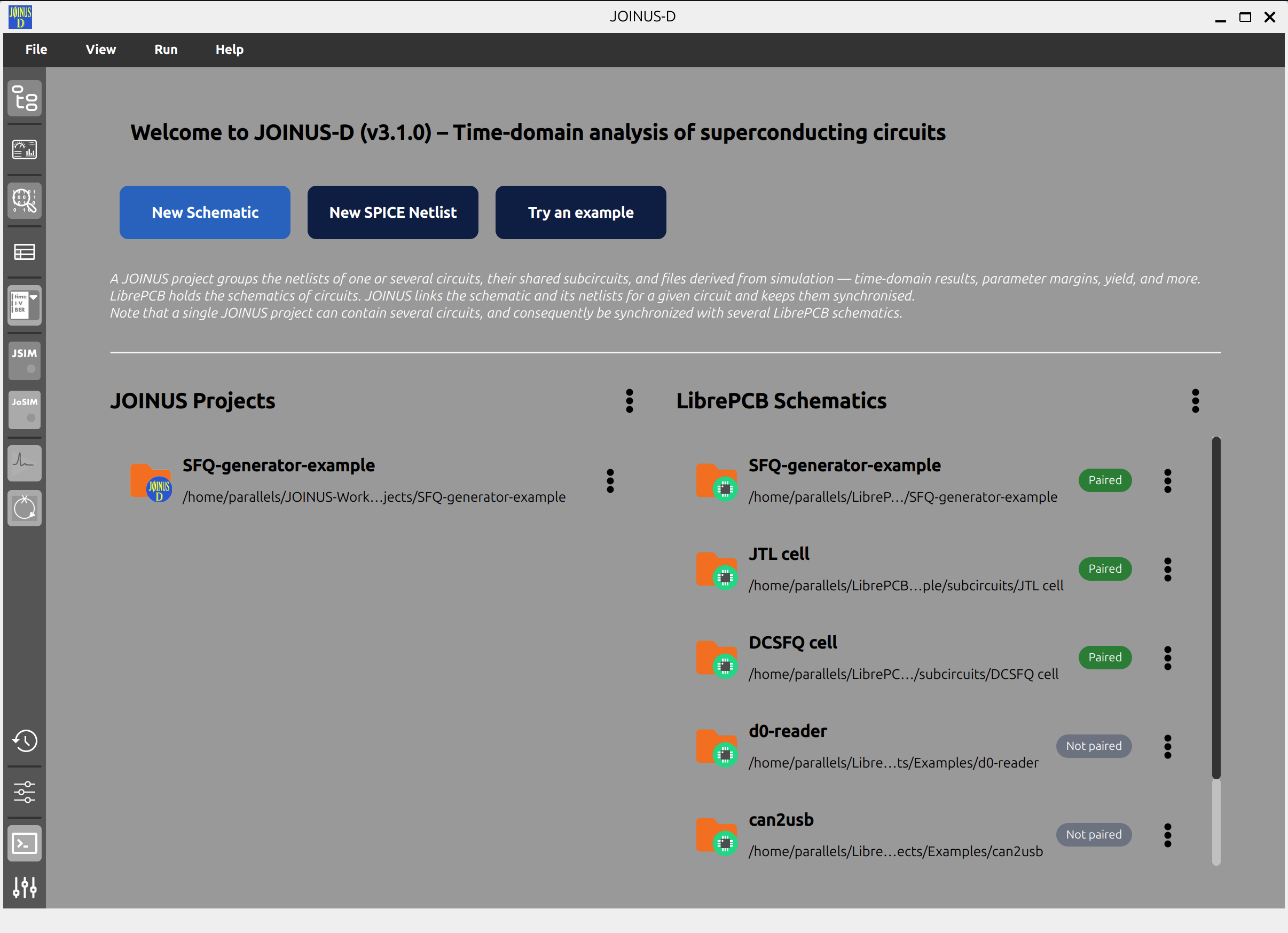Select the JTL cell schematic name

[x=779, y=555]
